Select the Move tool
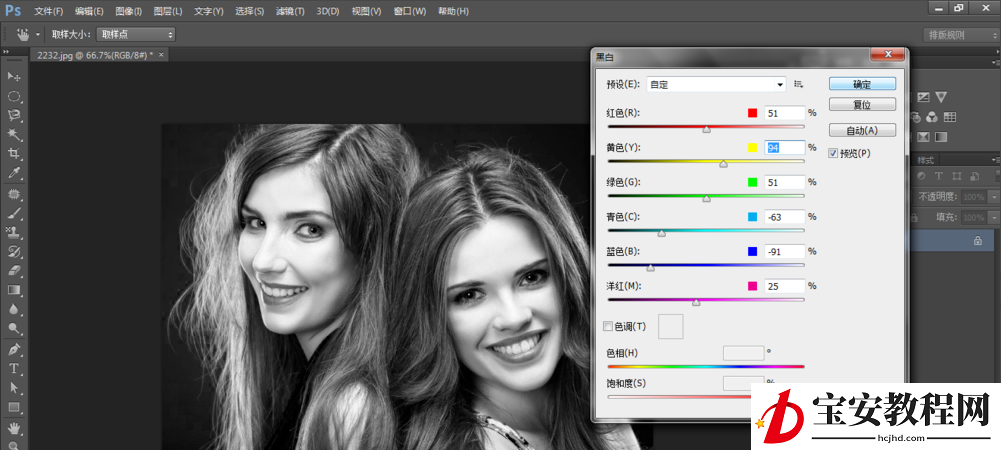 (14, 77)
